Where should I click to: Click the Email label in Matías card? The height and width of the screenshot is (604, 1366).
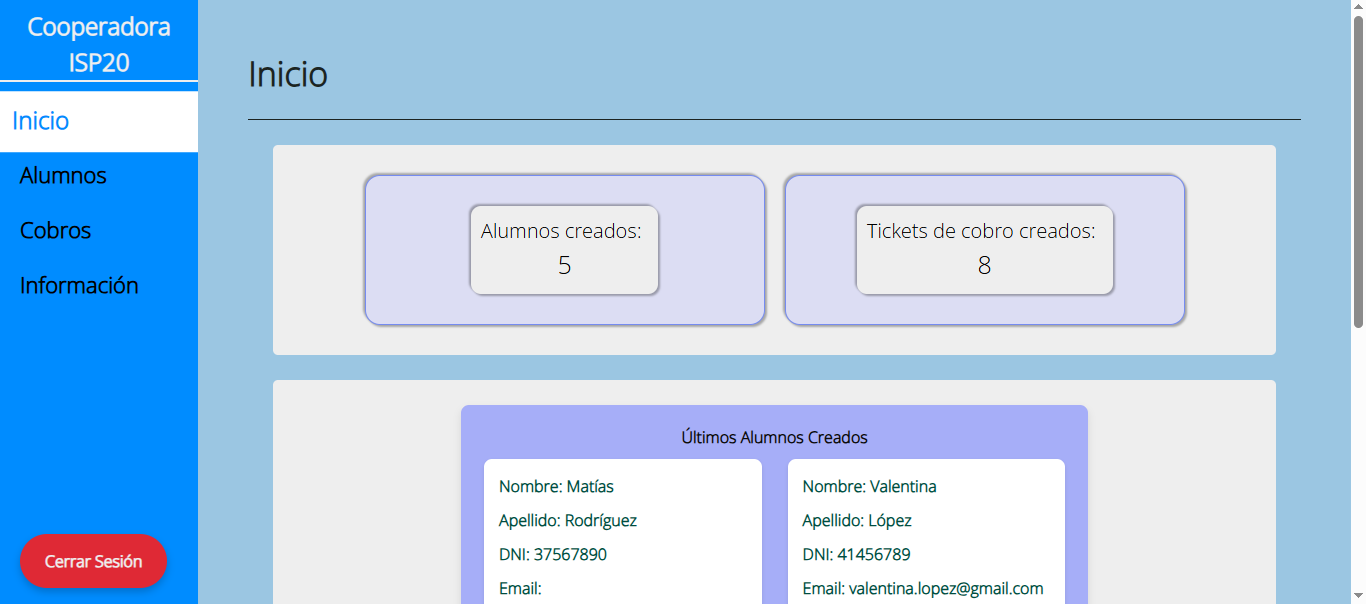(x=520, y=589)
